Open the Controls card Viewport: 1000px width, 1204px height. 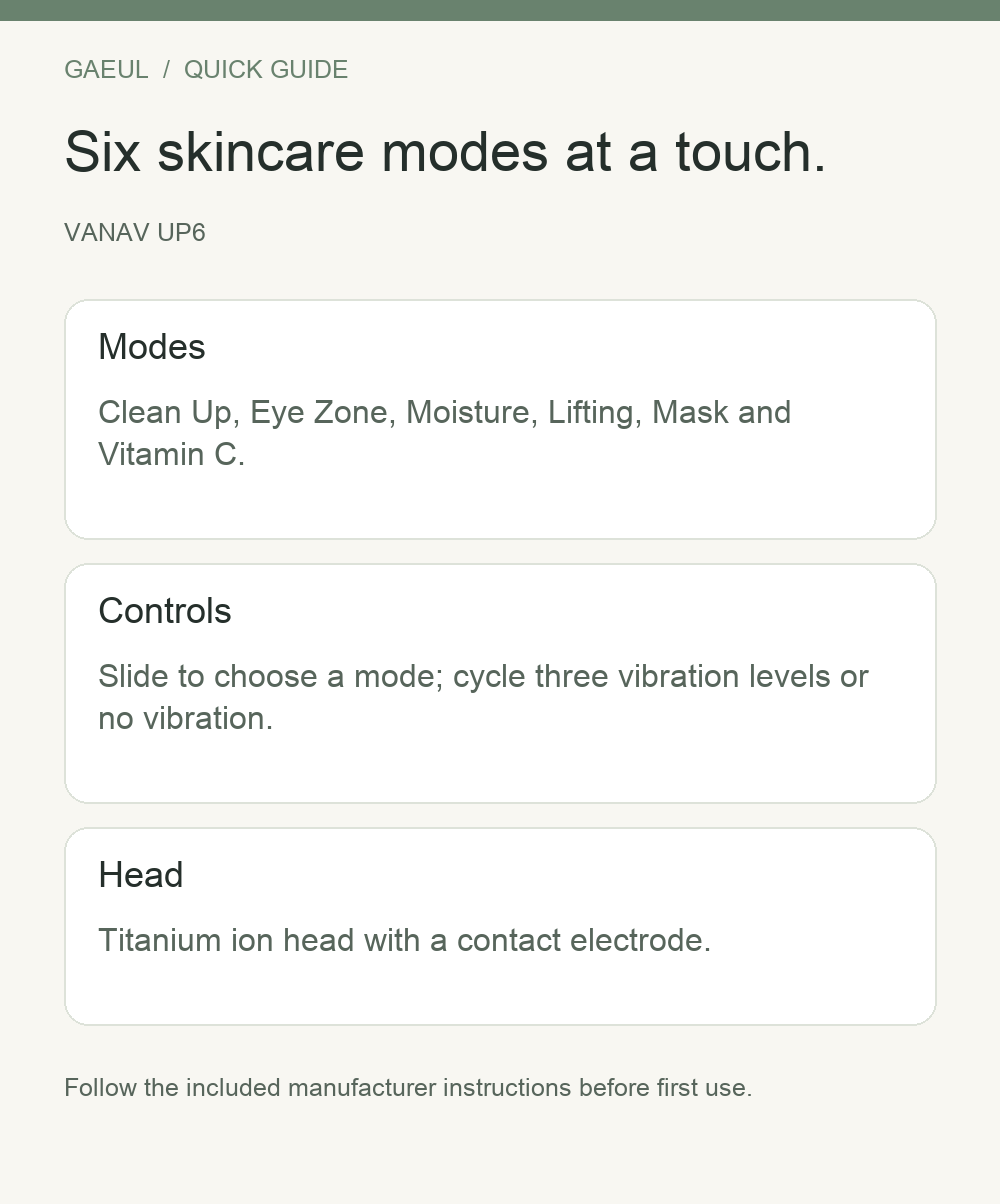click(x=500, y=683)
